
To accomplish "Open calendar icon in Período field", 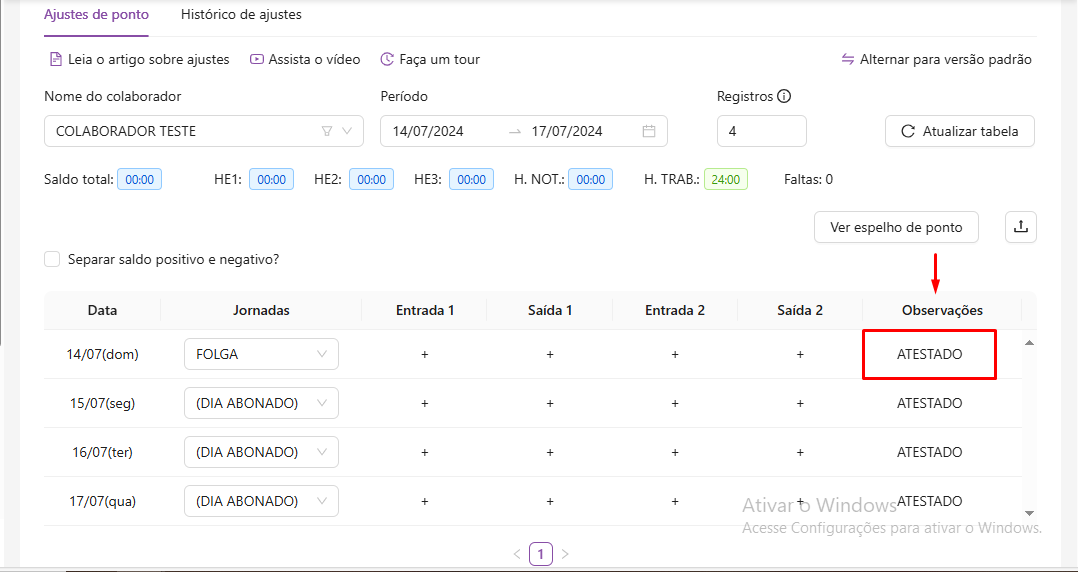I will (649, 131).
